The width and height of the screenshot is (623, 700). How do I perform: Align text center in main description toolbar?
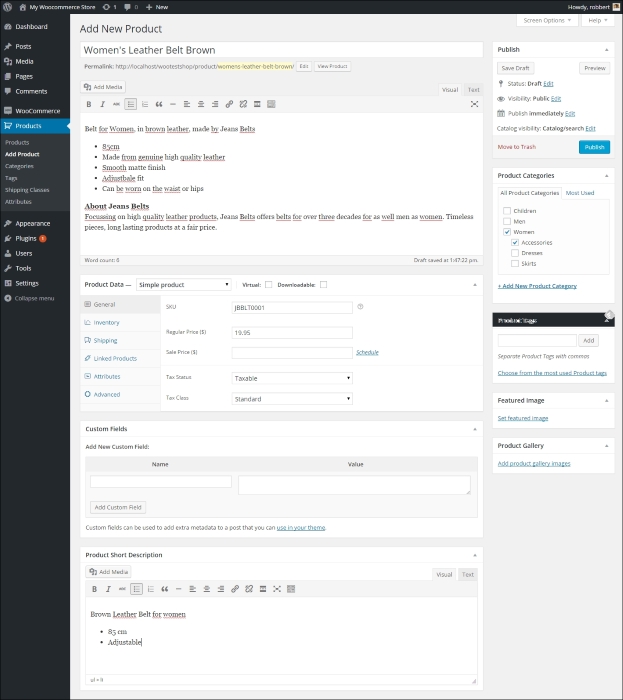pyautogui.click(x=201, y=104)
